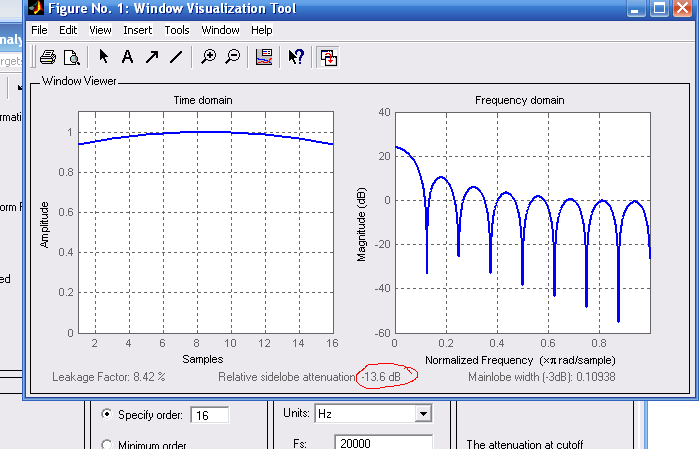The width and height of the screenshot is (699, 449).
Task: Close the Window Visualization Tool window
Action: 683,8
